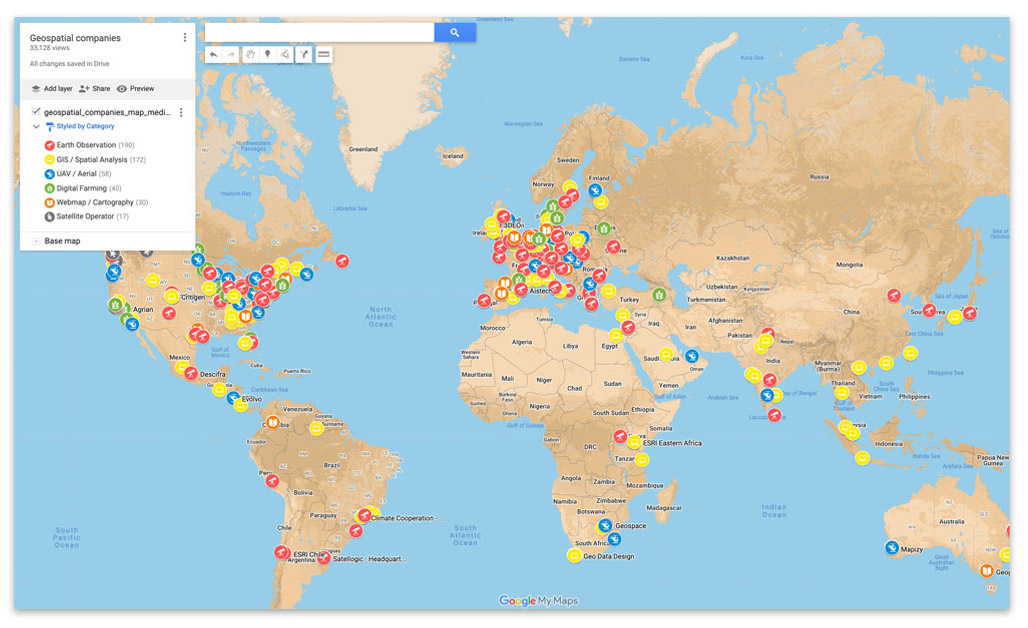1028x628 pixels.
Task: Click the red marker beside Descifra in Mexico
Action: click(x=191, y=373)
